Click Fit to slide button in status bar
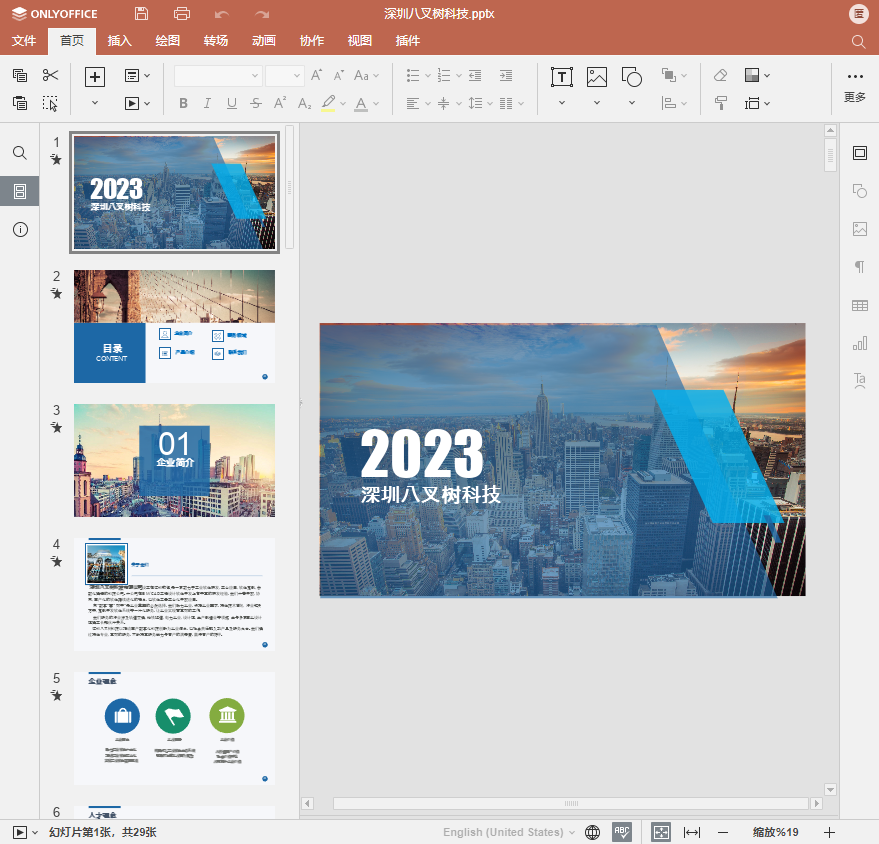 [x=661, y=832]
